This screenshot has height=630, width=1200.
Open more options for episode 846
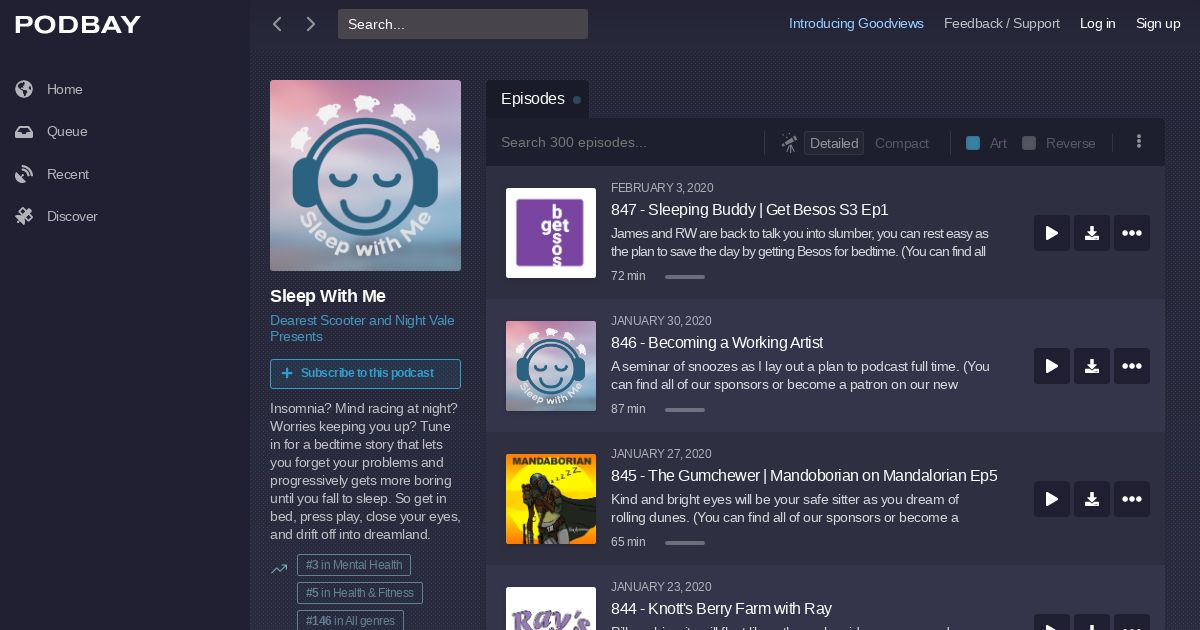[1132, 366]
